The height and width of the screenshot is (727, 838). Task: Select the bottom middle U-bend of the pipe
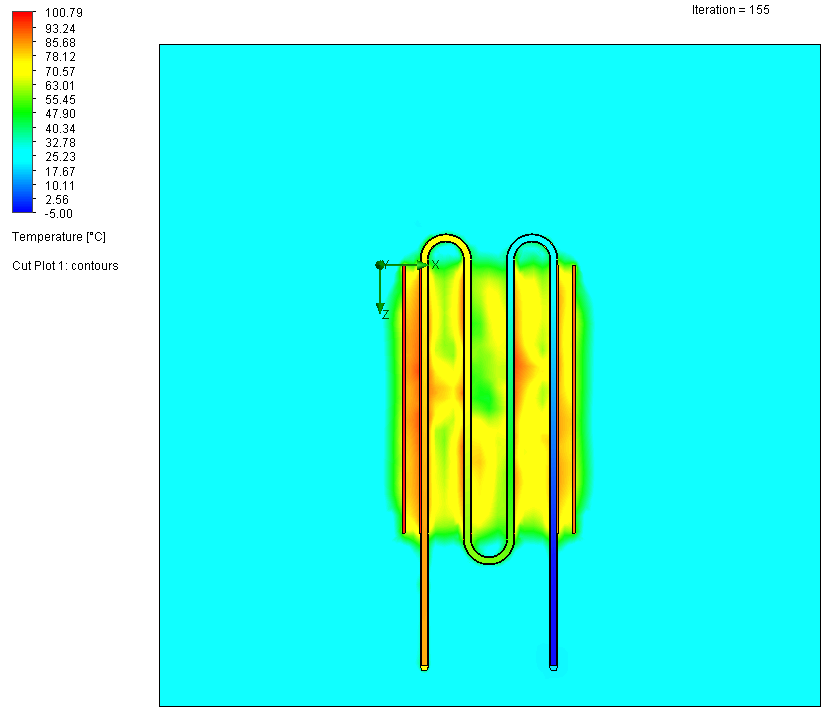[489, 557]
